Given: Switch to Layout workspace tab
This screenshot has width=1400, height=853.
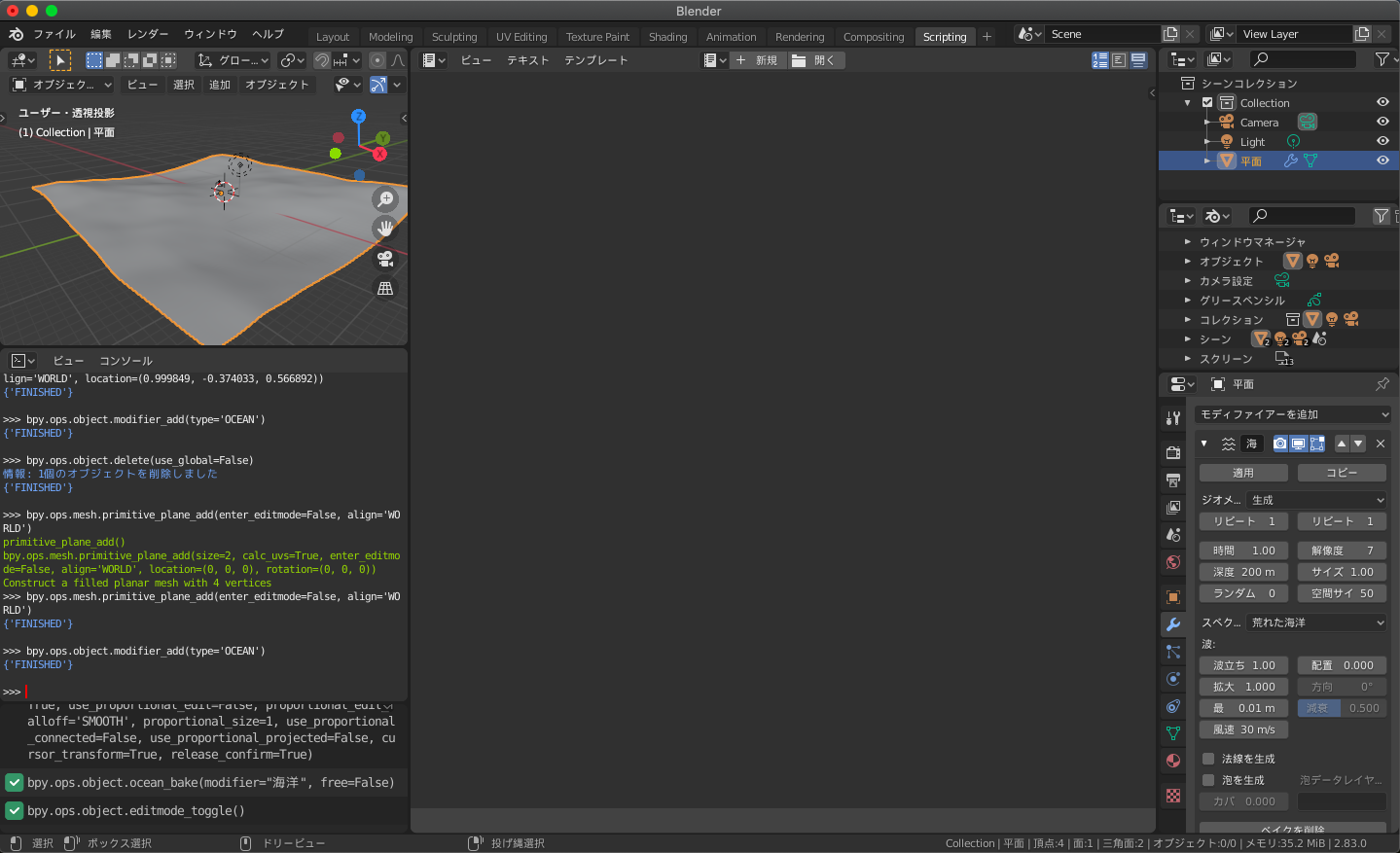Looking at the screenshot, I should 333,37.
